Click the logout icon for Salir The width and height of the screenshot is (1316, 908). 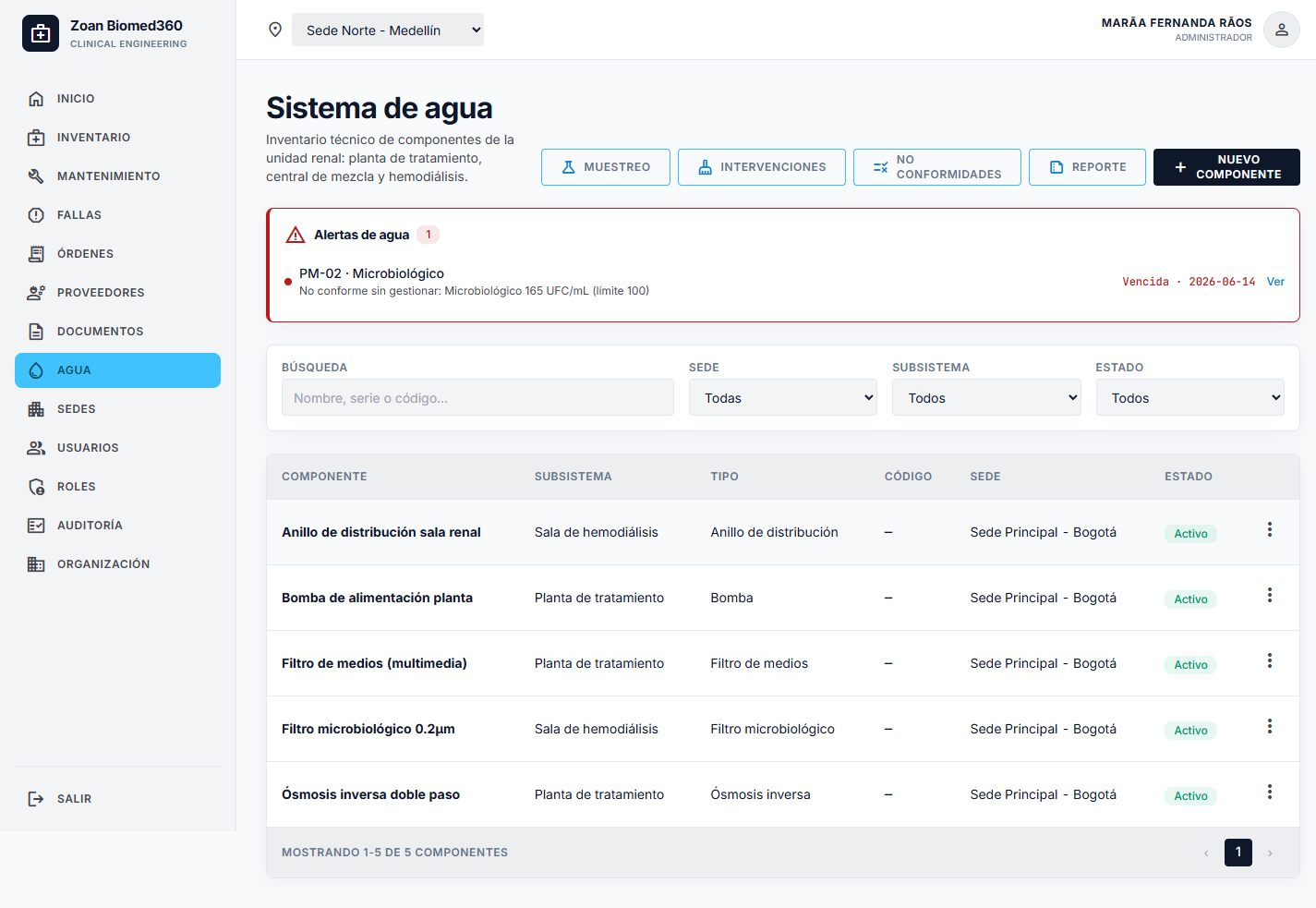click(x=36, y=799)
